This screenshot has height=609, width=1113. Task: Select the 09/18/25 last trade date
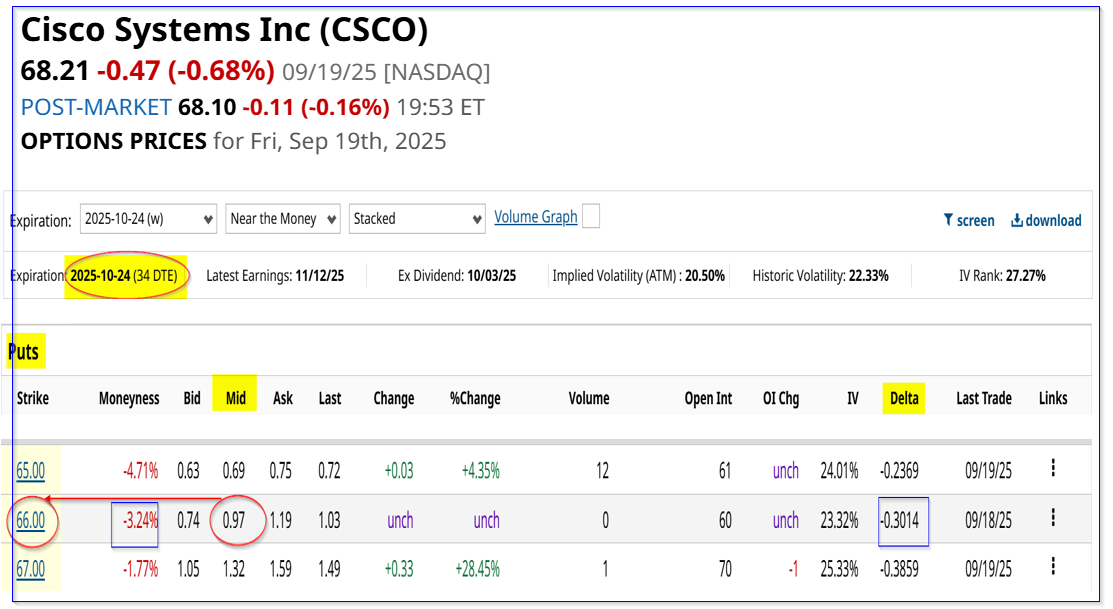coord(988,520)
